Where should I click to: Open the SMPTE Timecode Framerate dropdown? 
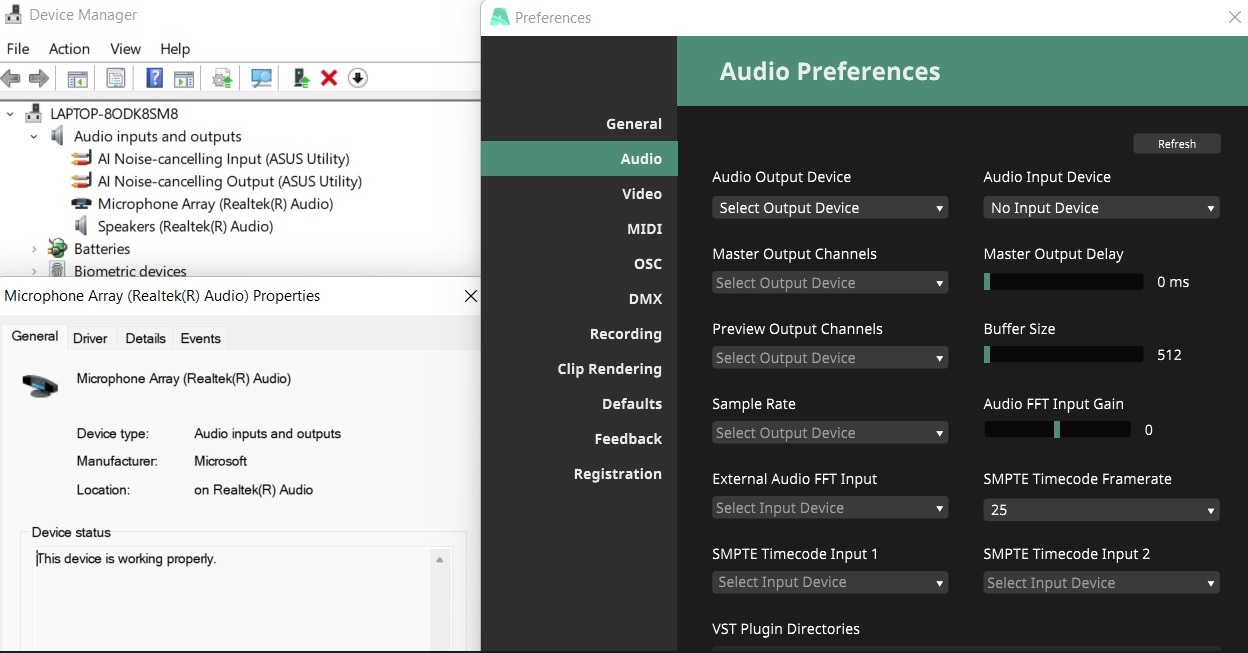click(x=1101, y=509)
